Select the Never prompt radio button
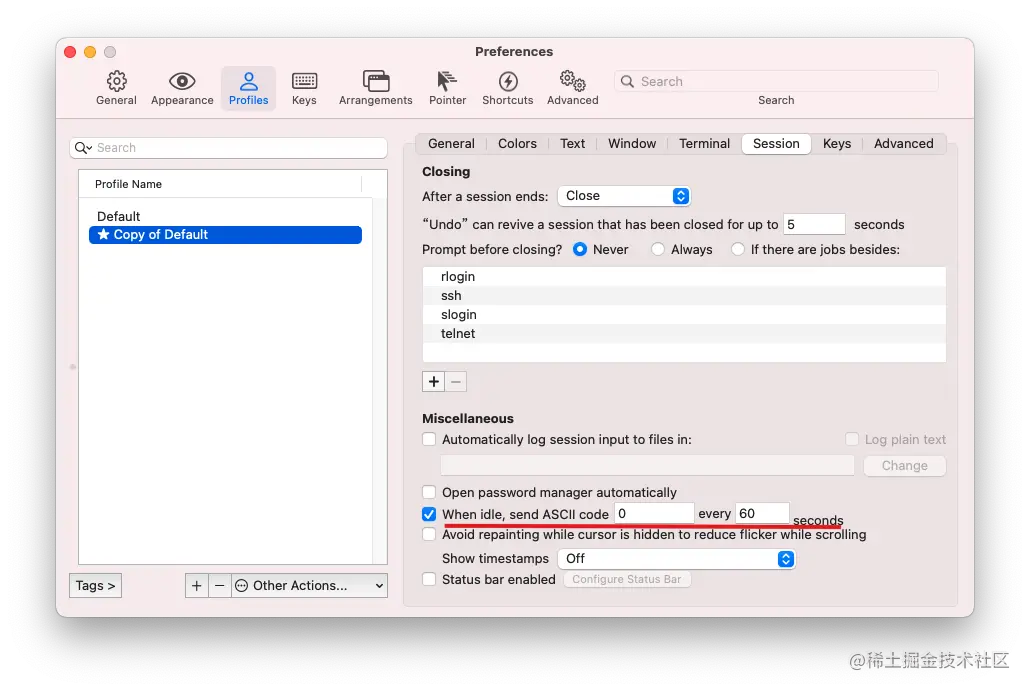 click(x=579, y=250)
